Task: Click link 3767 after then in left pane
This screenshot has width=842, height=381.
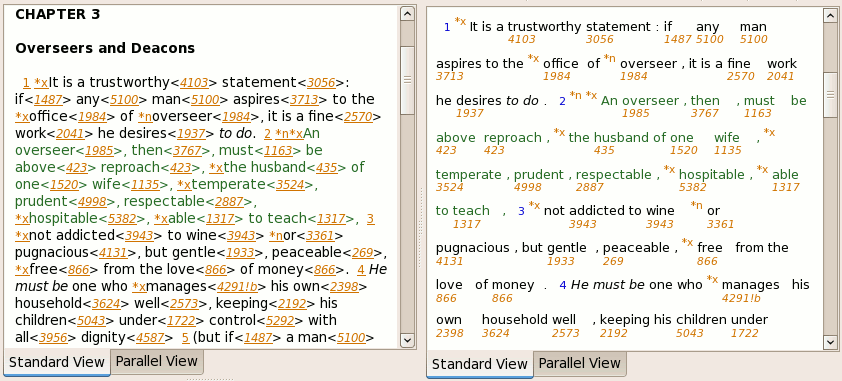Action: pos(187,151)
